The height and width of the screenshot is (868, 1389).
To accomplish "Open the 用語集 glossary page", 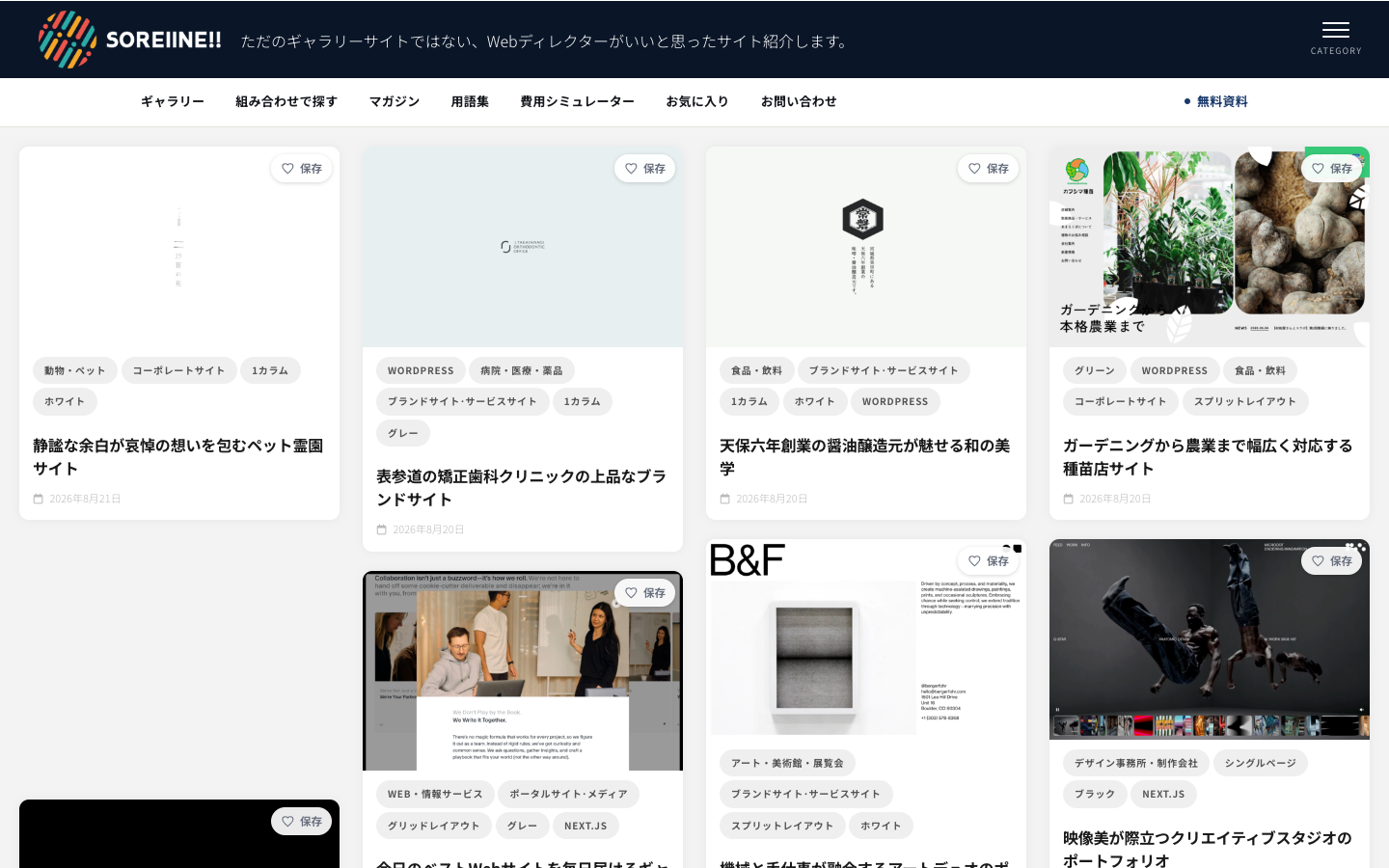I will (x=470, y=101).
